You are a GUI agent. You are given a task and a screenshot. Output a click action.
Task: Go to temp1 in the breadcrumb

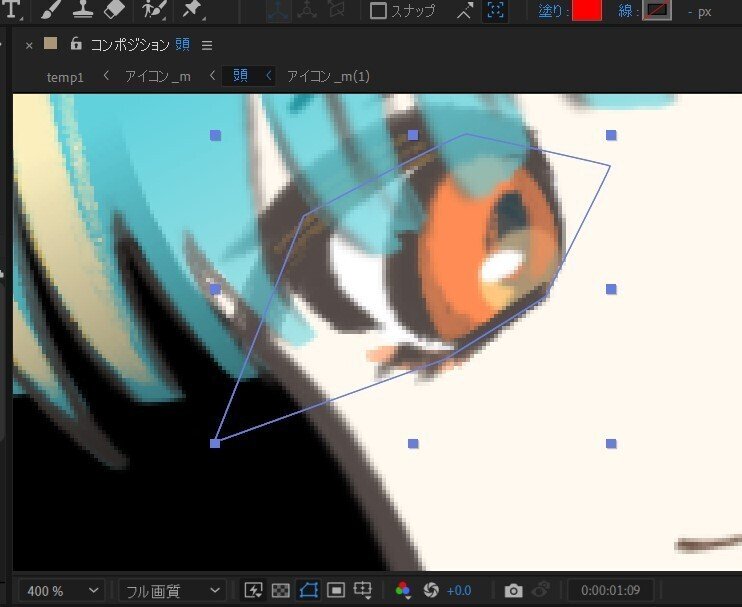tap(65, 77)
